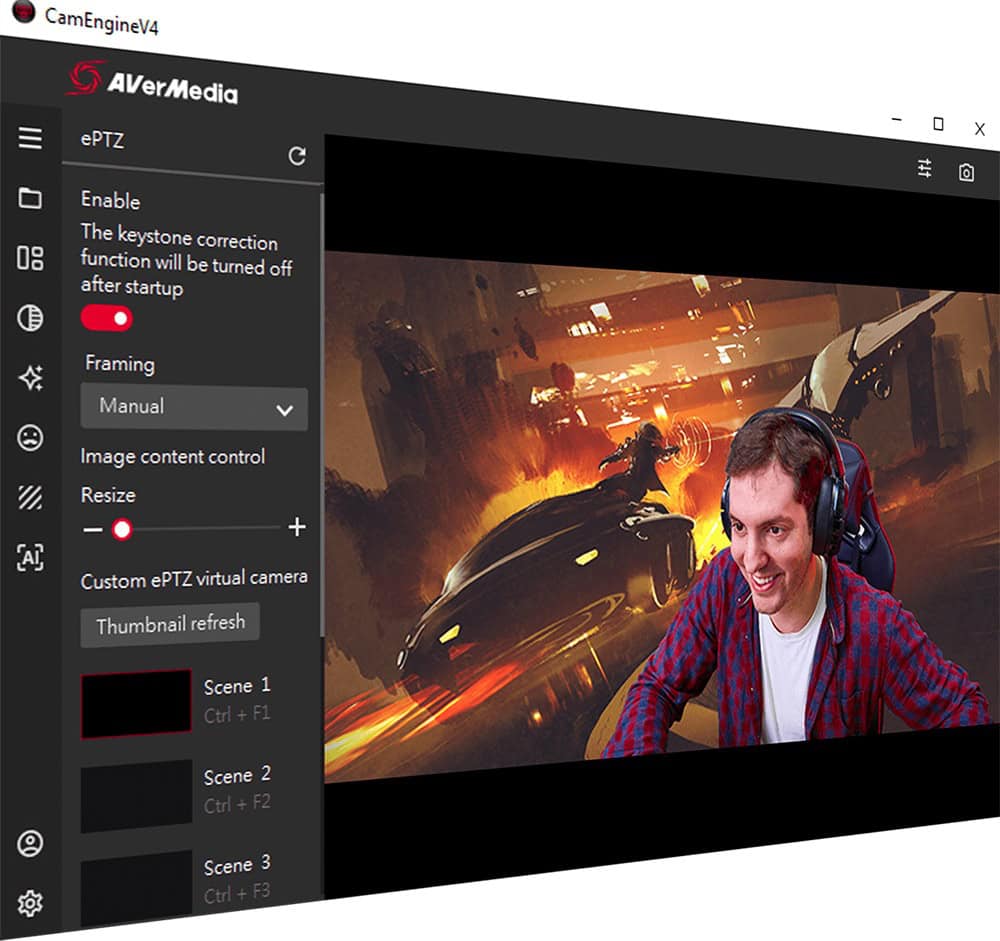This screenshot has height=941, width=1000.
Task: Click the AVerMedia logo
Action: pyautogui.click(x=153, y=83)
